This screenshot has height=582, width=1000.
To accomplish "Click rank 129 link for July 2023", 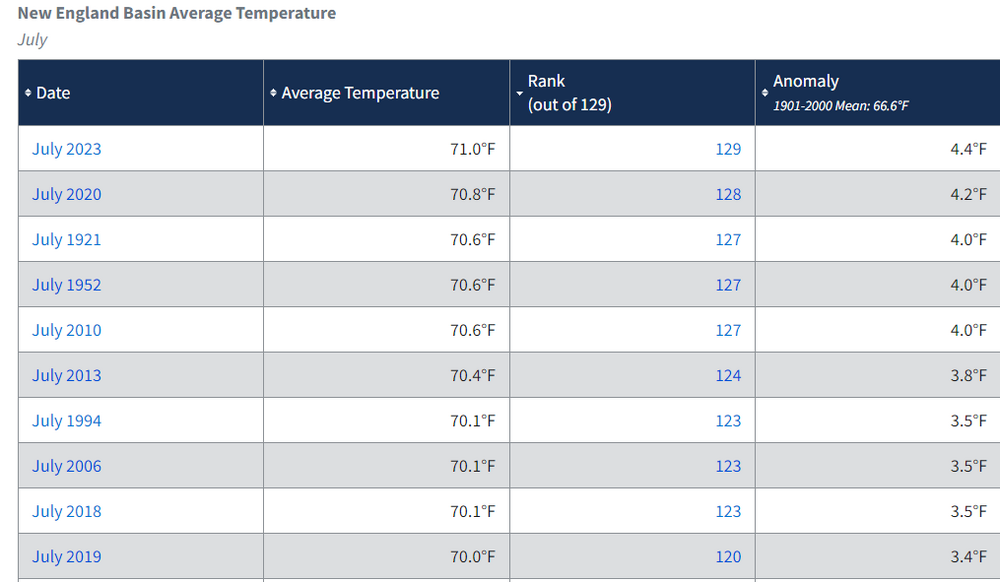I will point(728,149).
